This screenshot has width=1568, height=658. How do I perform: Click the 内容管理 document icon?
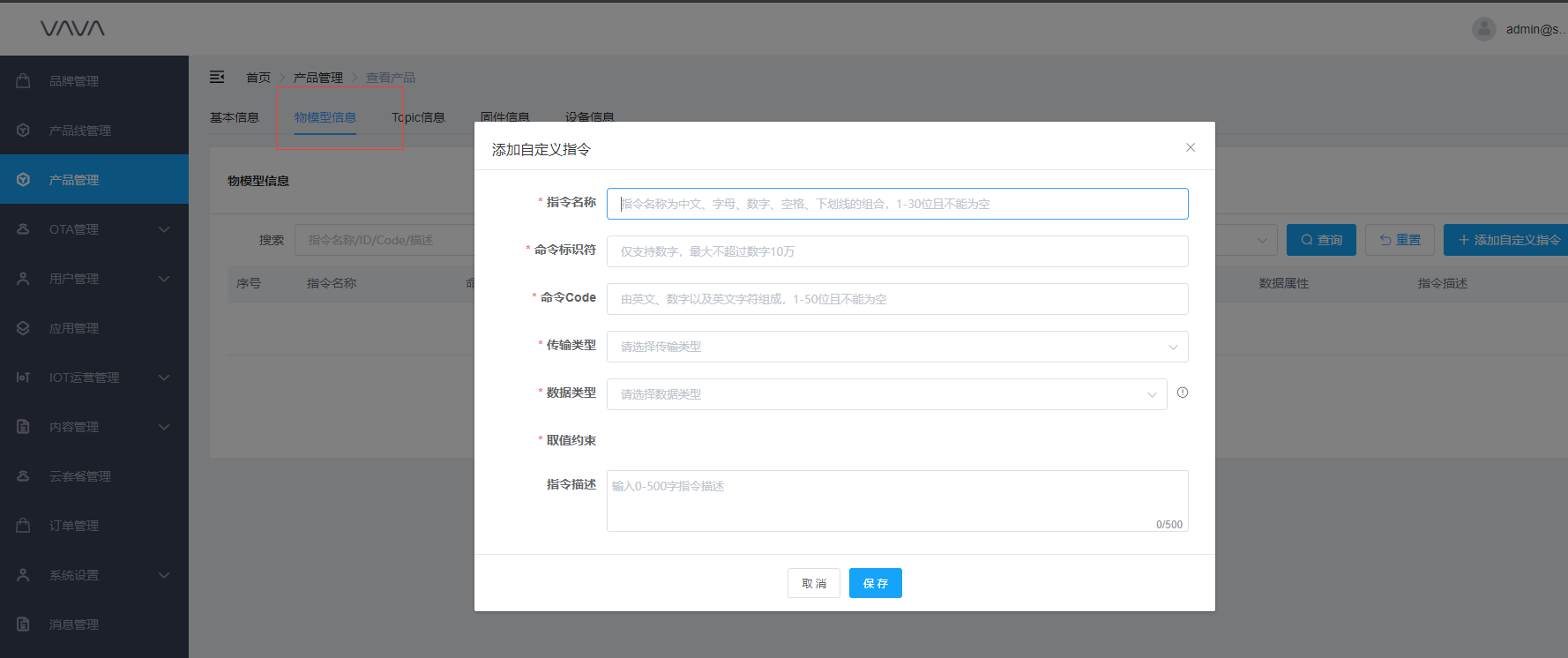click(x=24, y=426)
